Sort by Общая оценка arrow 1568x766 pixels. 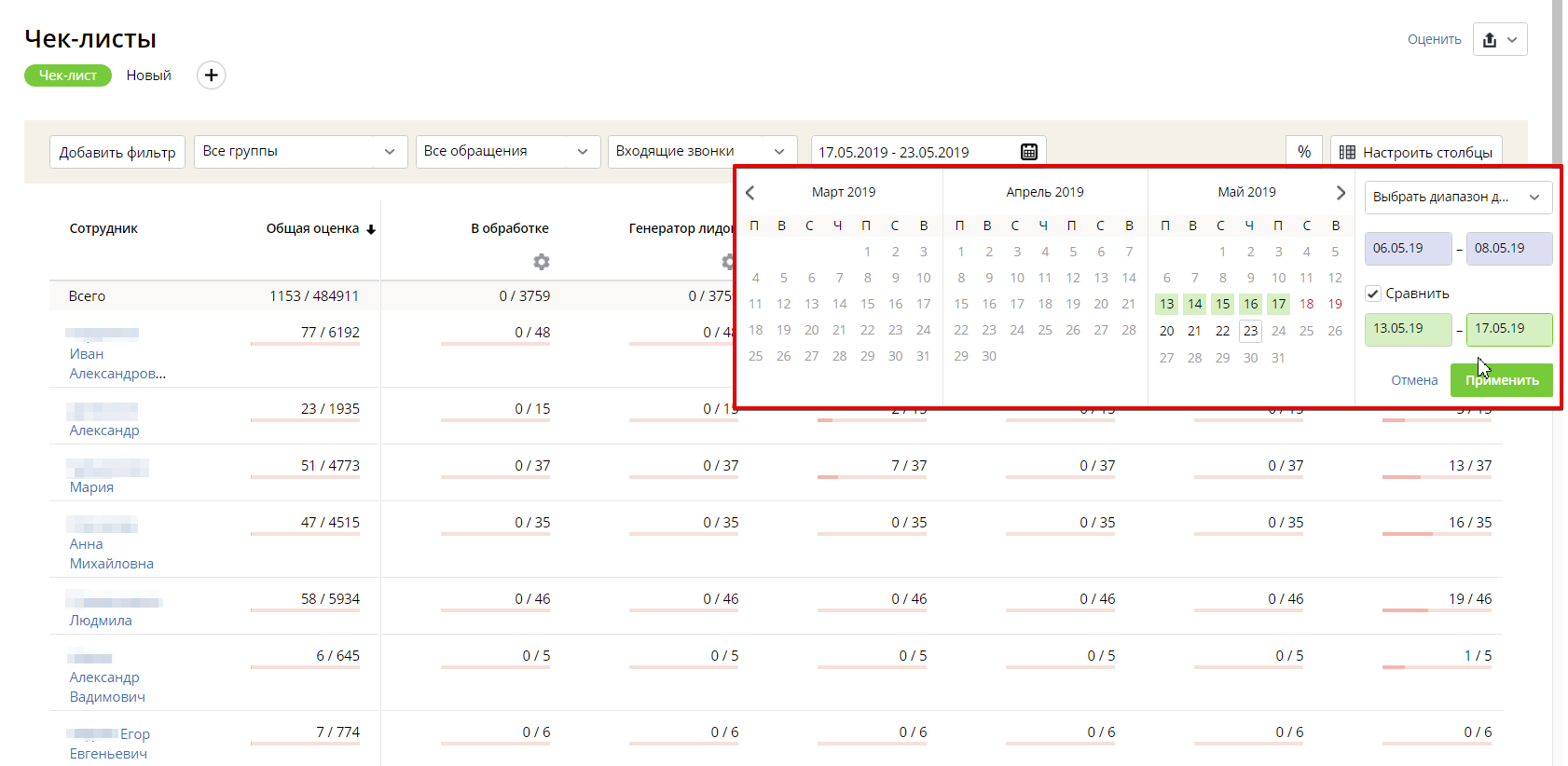point(371,230)
